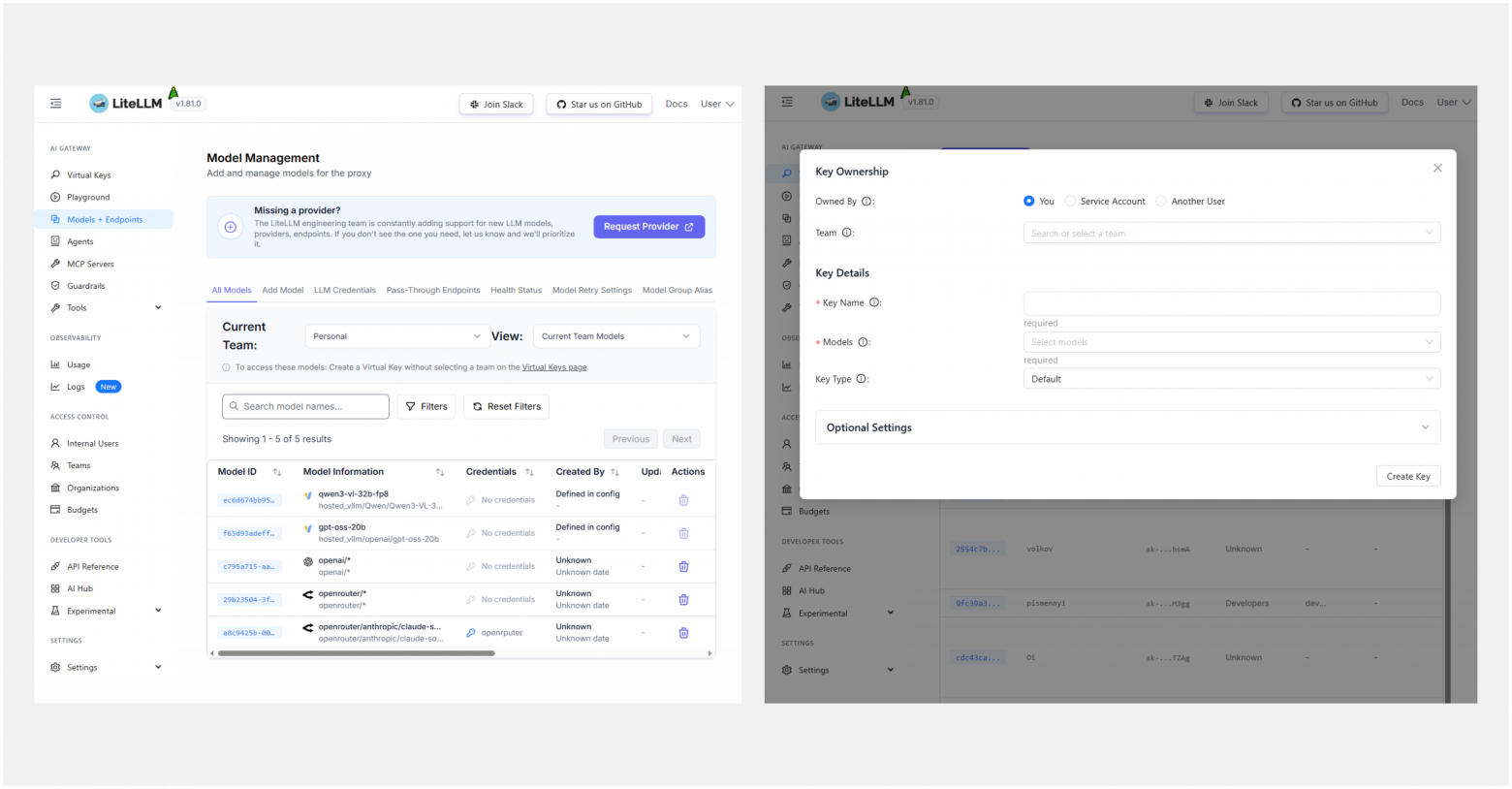This screenshot has height=789, width=1512.
Task: Choose the Service Account radio option
Action: 1070,202
